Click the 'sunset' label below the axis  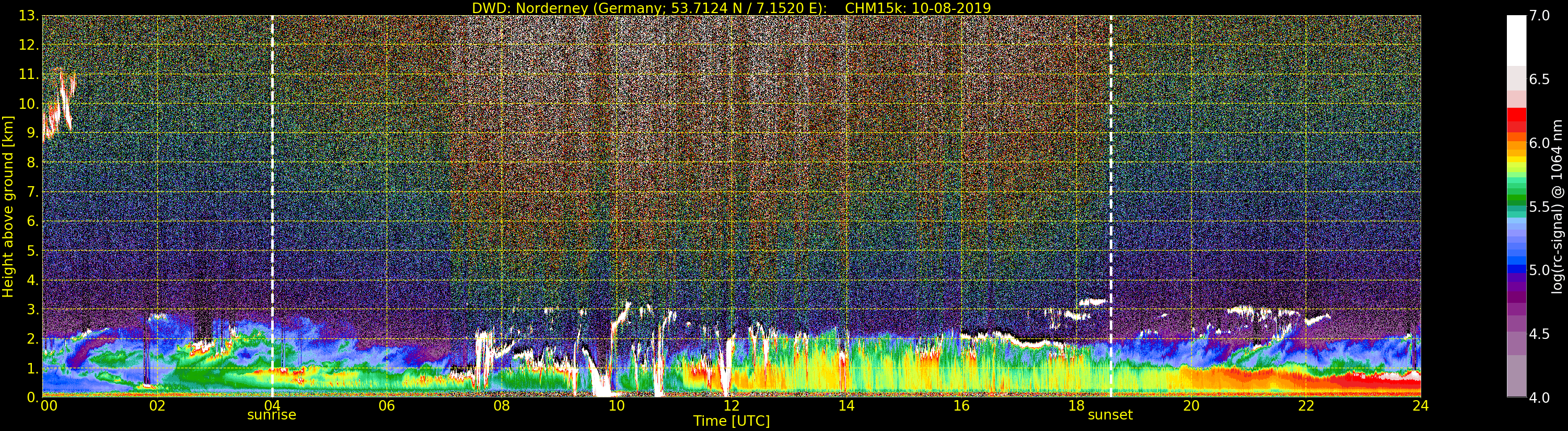point(1110,415)
